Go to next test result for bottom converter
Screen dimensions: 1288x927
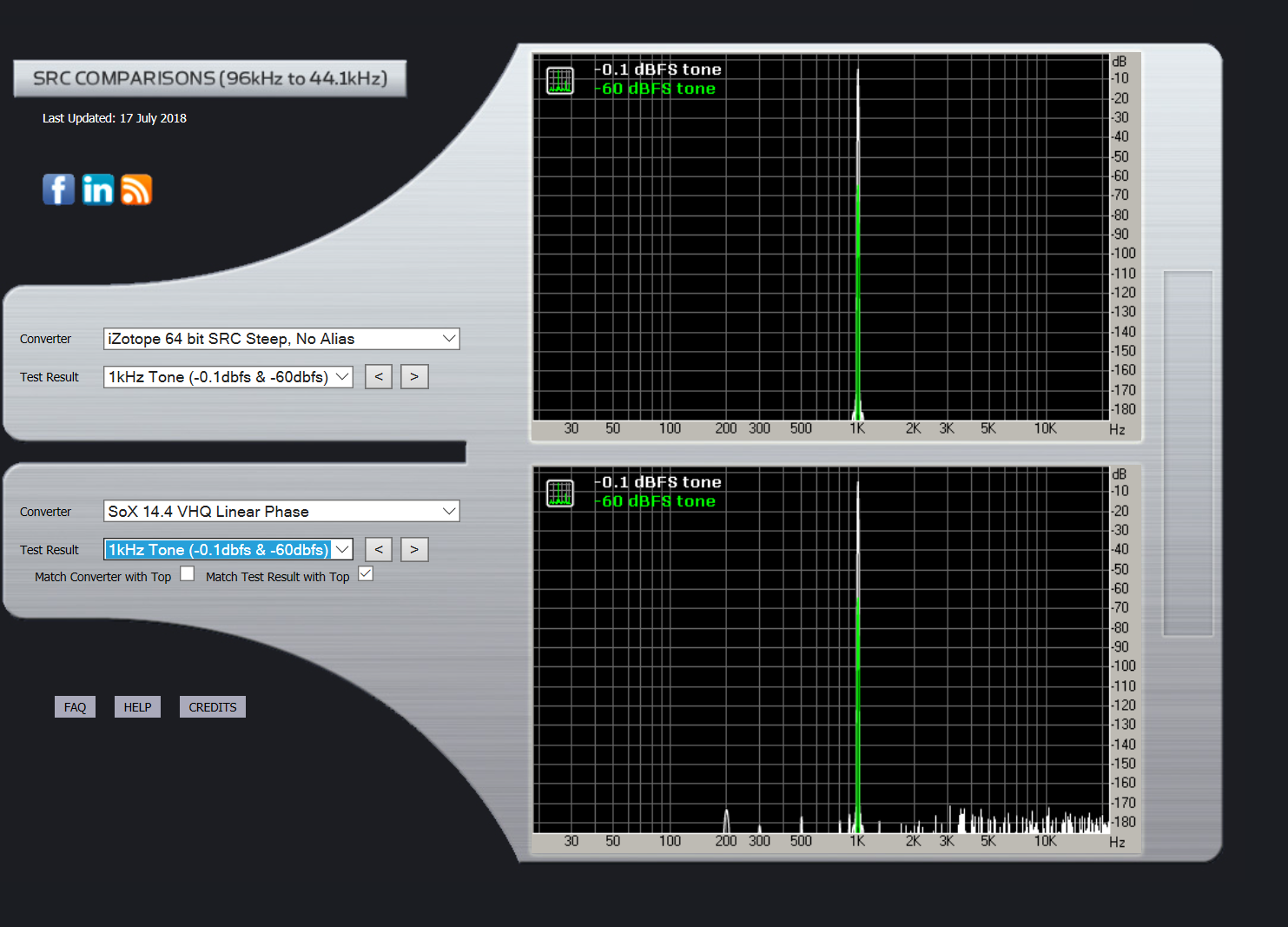[x=414, y=550]
